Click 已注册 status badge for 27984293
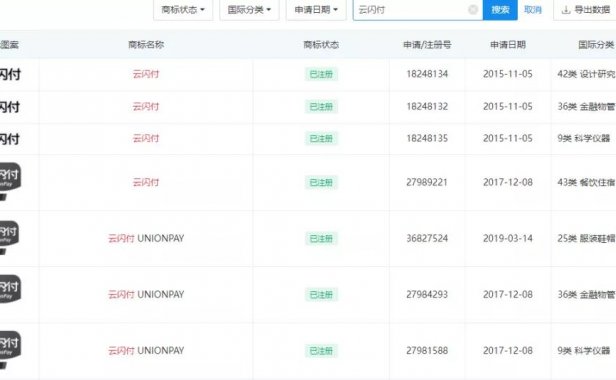Screen dimensions: 616x380 tap(321, 294)
